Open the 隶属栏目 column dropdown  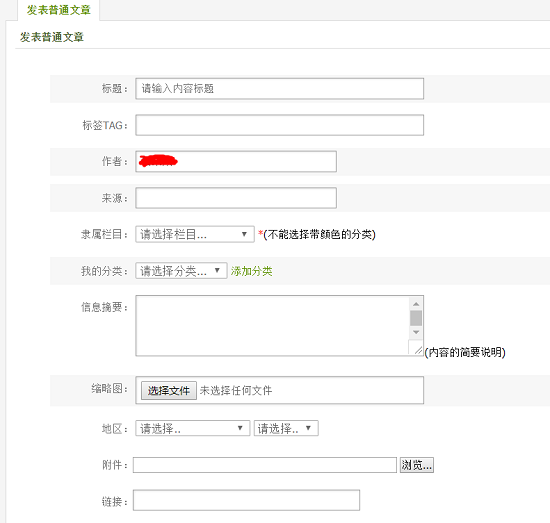point(195,234)
